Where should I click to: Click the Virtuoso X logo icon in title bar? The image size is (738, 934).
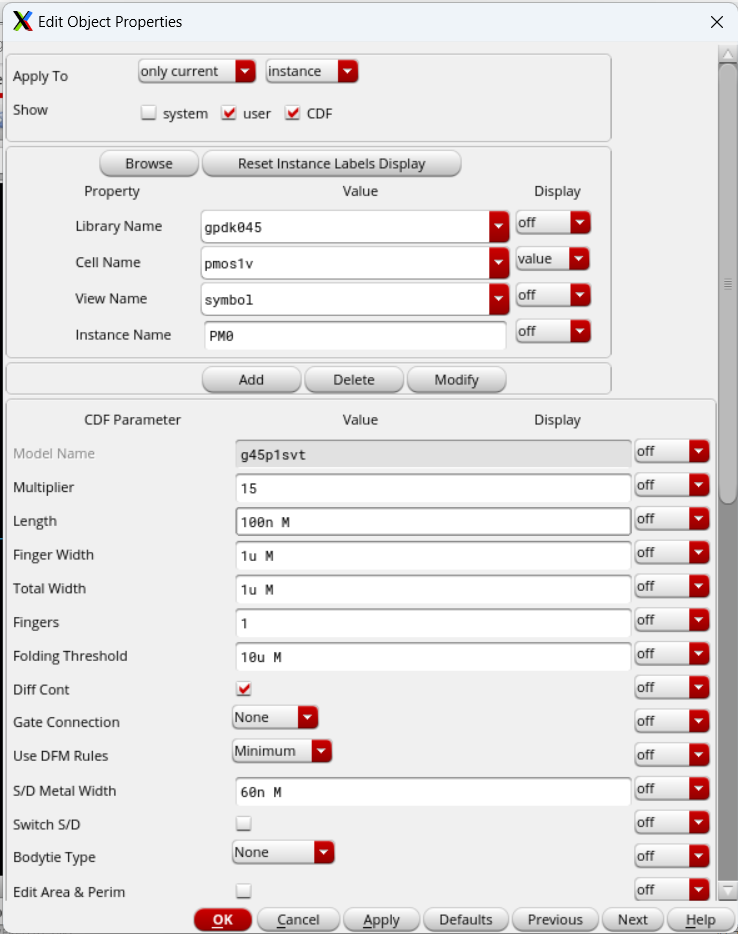(x=23, y=21)
